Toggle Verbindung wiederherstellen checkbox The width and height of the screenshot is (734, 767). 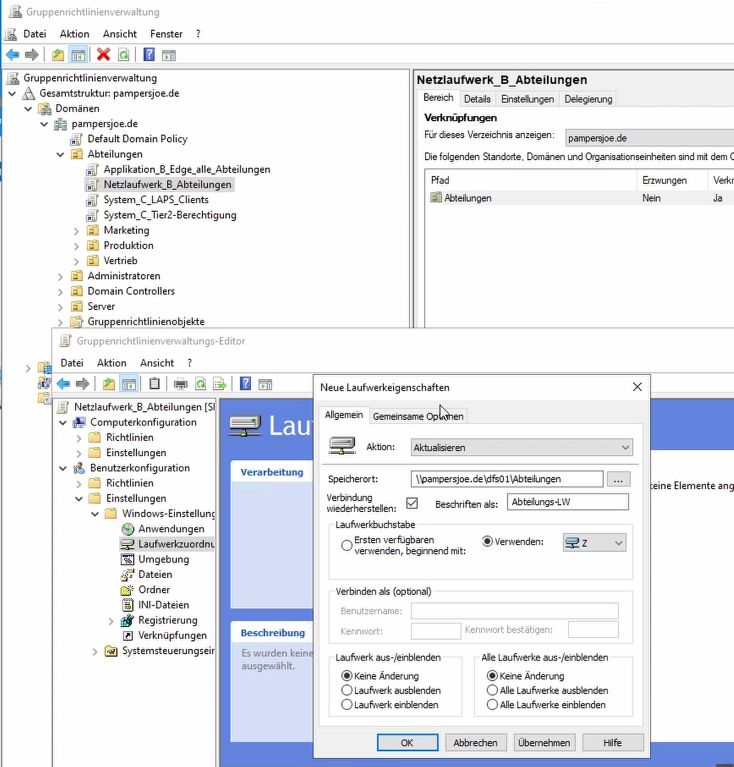point(412,503)
